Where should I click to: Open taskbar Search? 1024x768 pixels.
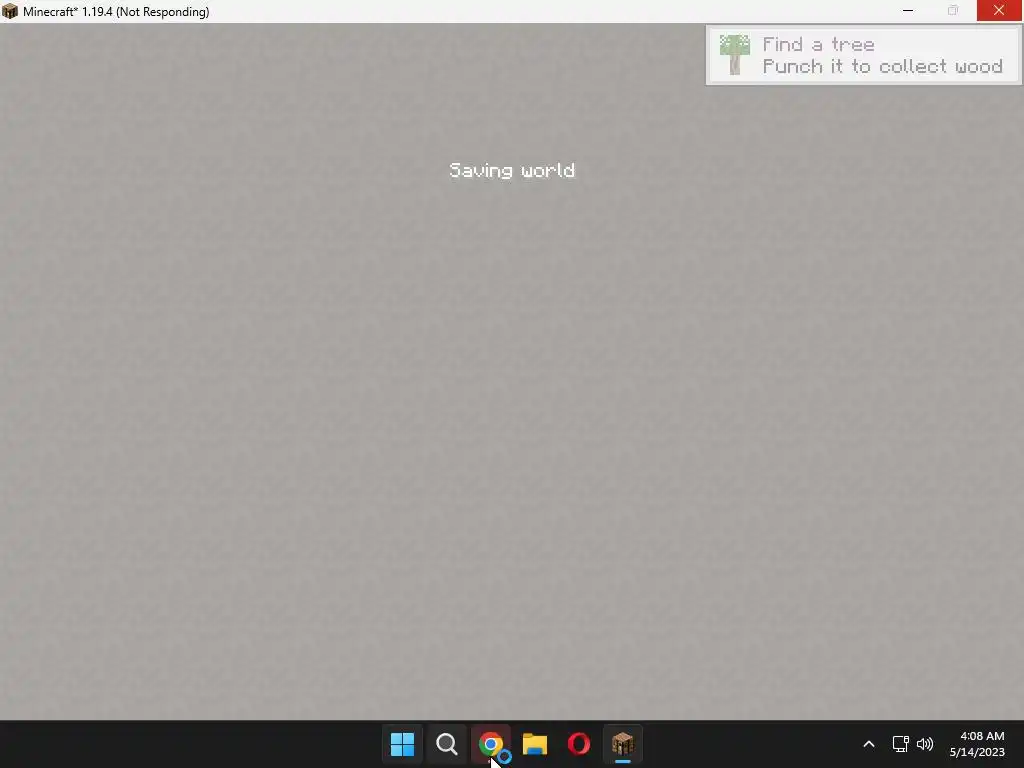(447, 744)
